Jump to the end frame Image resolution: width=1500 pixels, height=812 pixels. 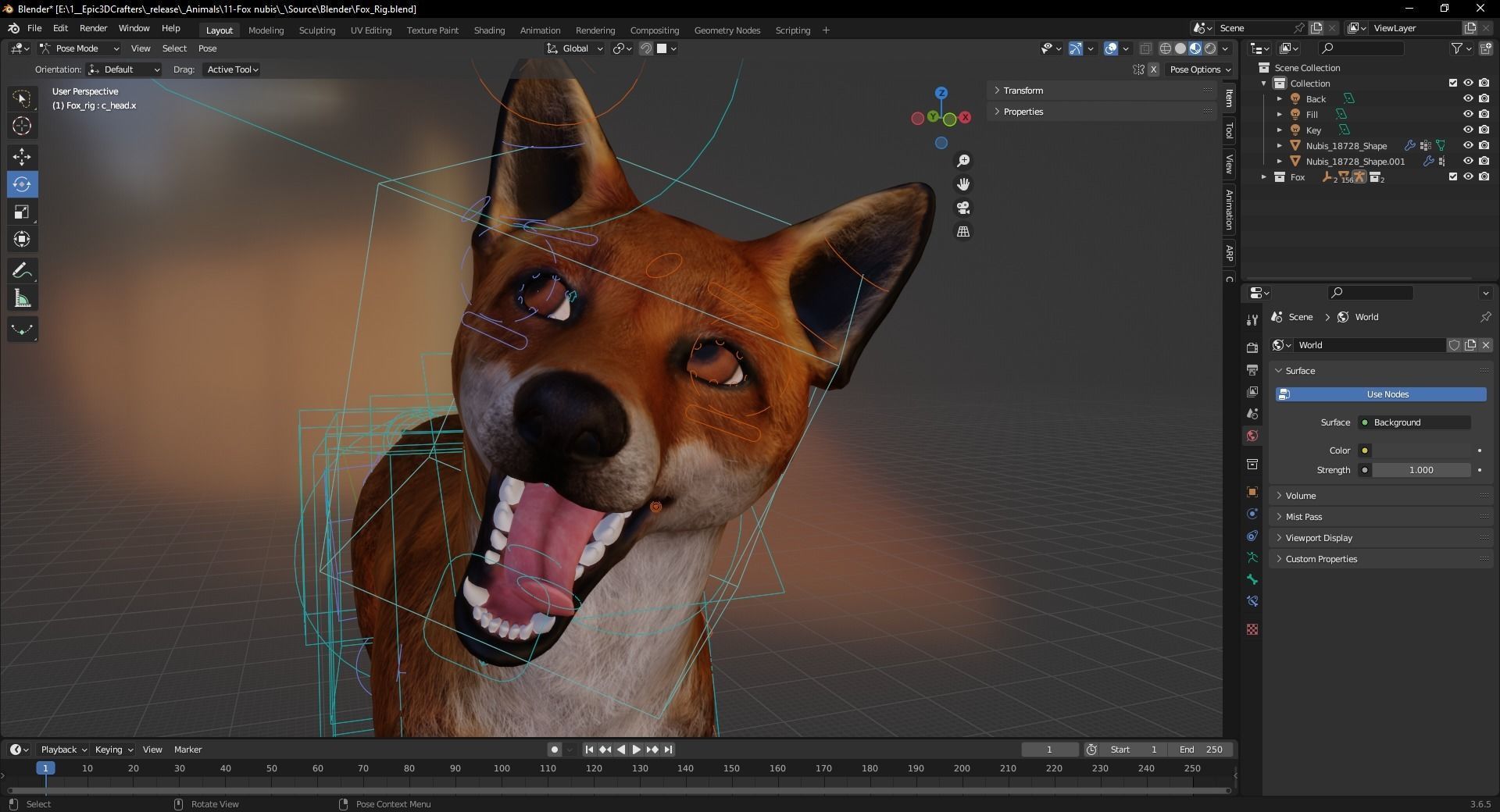tap(669, 750)
